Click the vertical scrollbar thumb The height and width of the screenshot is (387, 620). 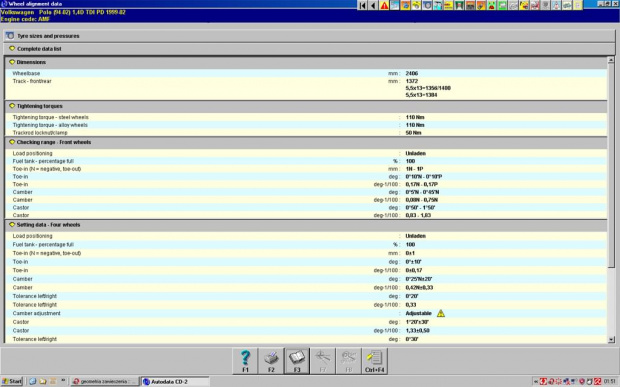tap(611, 165)
